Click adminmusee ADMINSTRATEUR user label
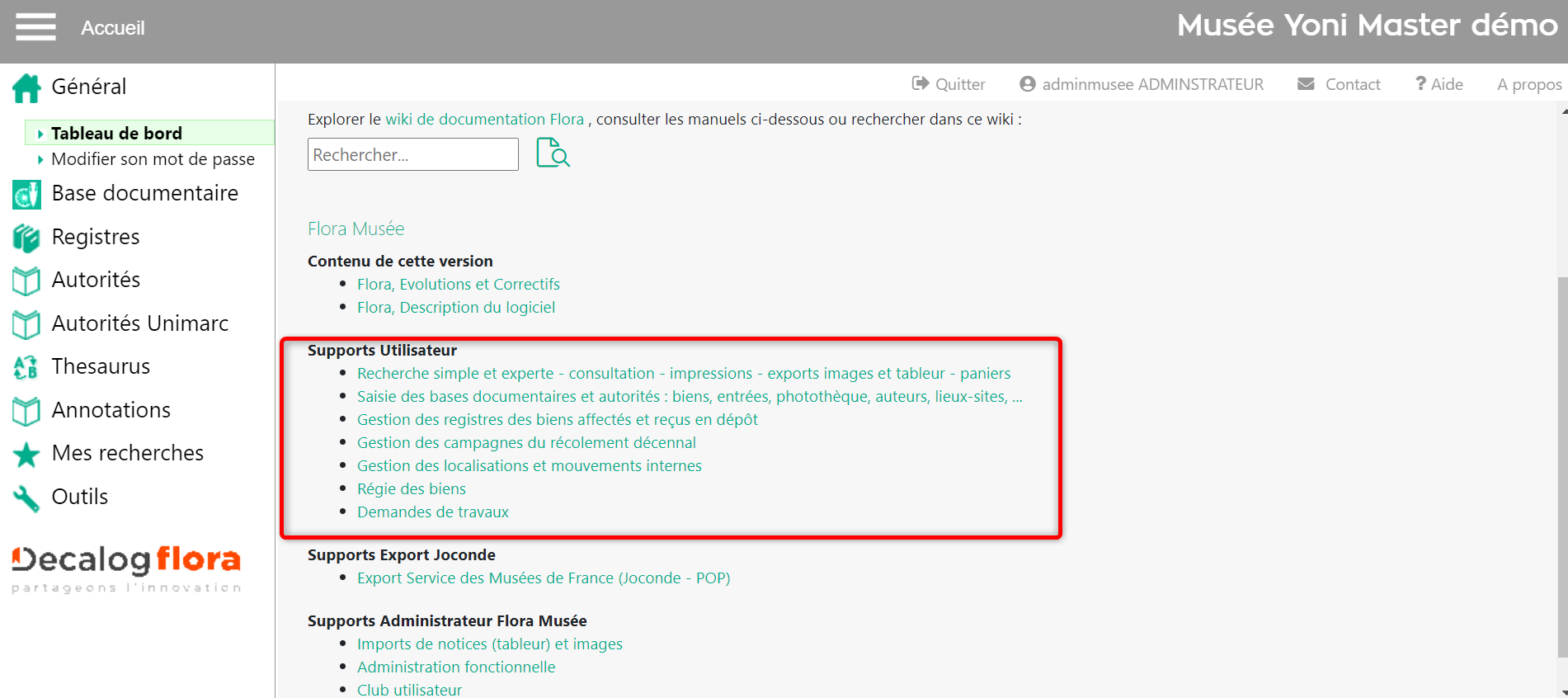The width and height of the screenshot is (1568, 698). (1153, 84)
